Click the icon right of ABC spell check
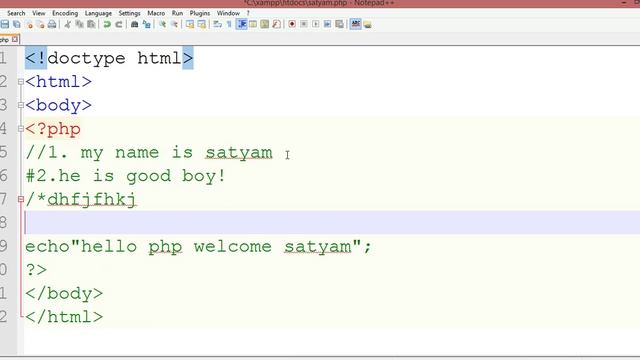The height and width of the screenshot is (360, 640). 367,24
